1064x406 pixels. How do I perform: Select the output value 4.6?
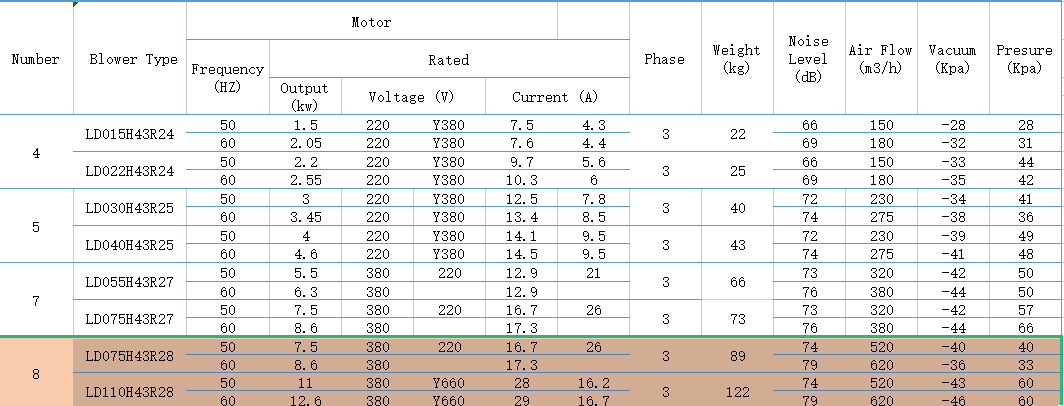[305, 254]
